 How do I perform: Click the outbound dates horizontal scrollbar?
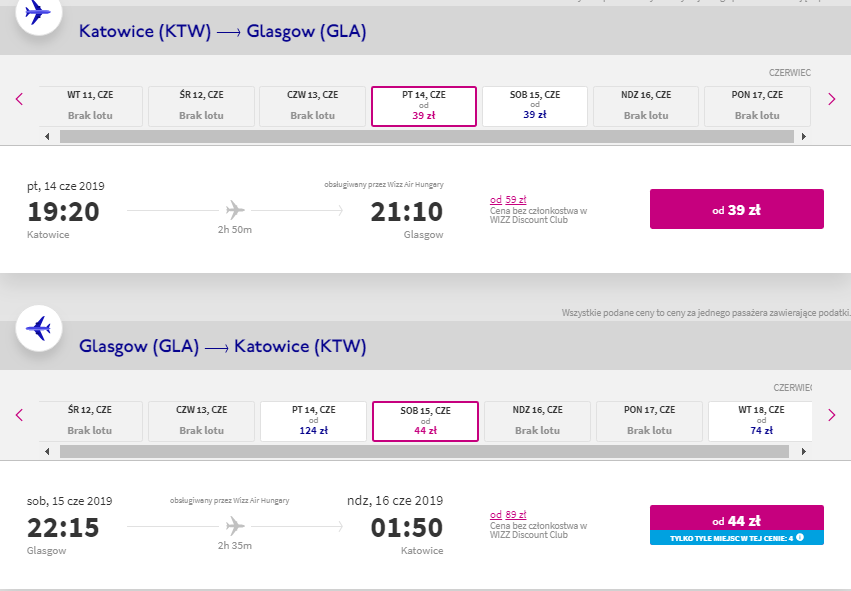pyautogui.click(x=427, y=136)
